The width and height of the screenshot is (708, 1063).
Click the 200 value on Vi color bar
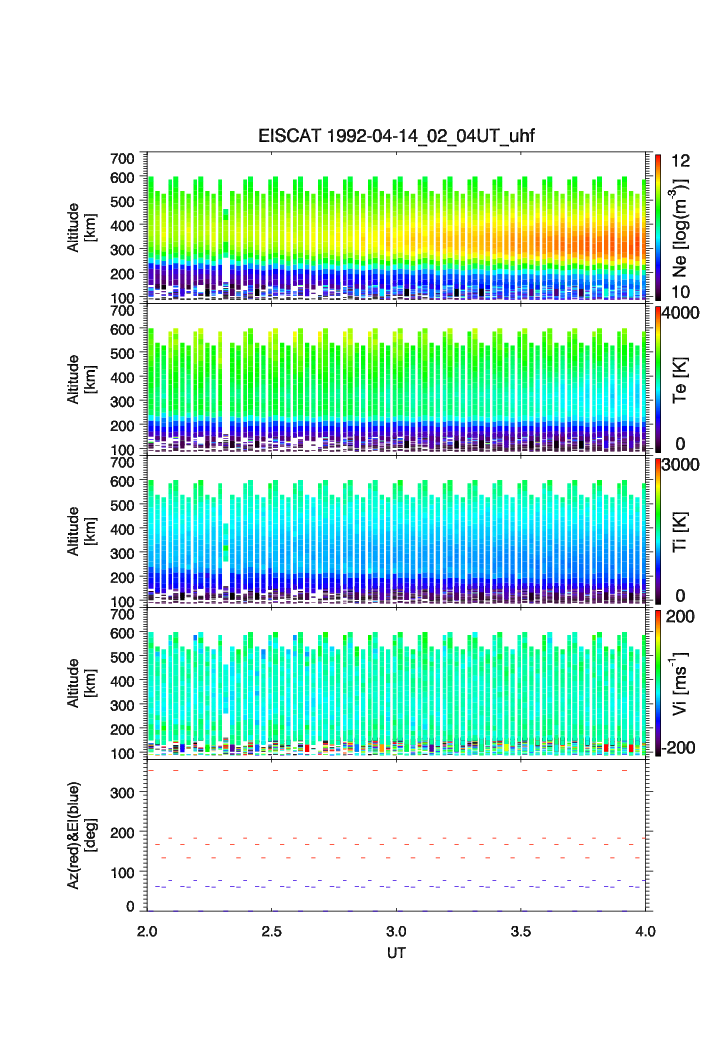tap(680, 616)
